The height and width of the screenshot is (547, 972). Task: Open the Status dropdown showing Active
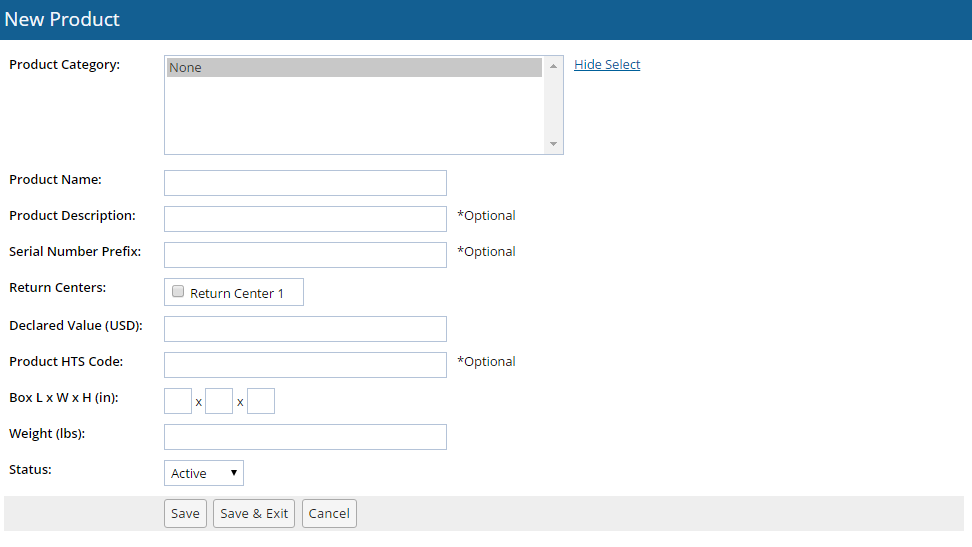click(x=203, y=473)
